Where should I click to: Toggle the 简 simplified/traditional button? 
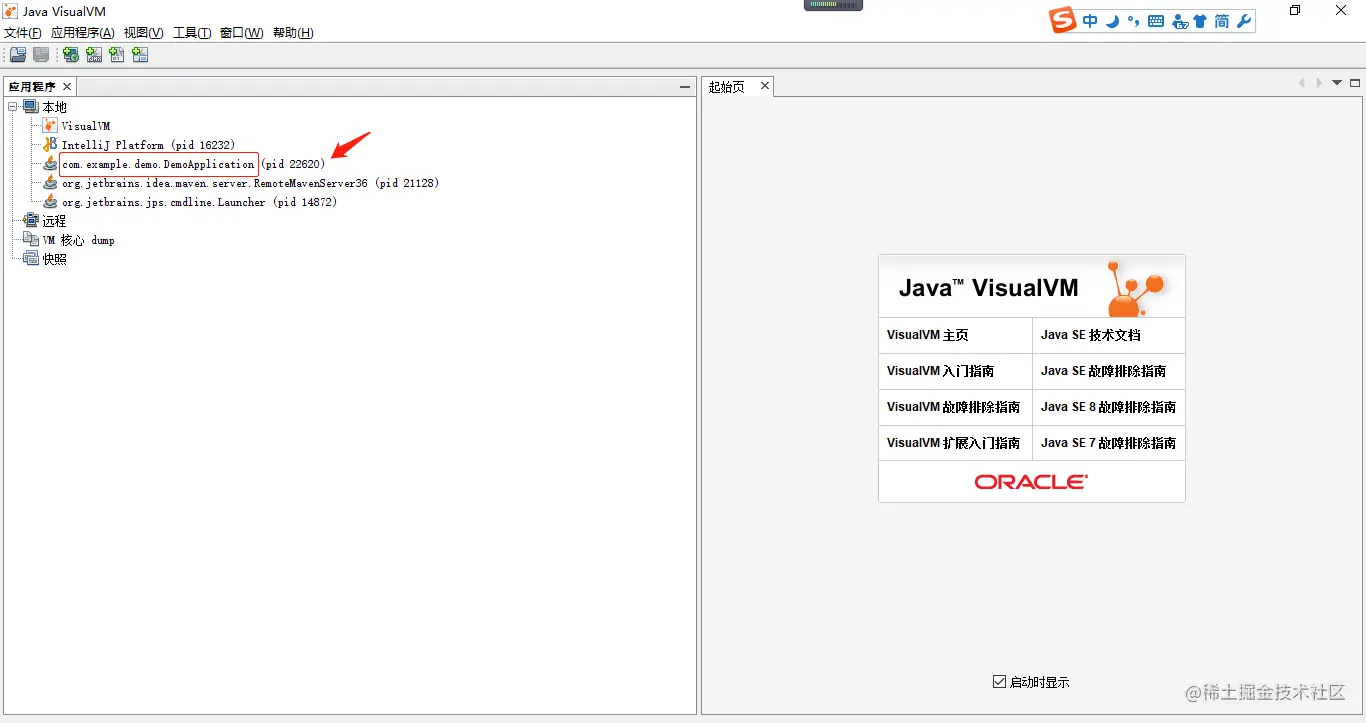click(1222, 21)
